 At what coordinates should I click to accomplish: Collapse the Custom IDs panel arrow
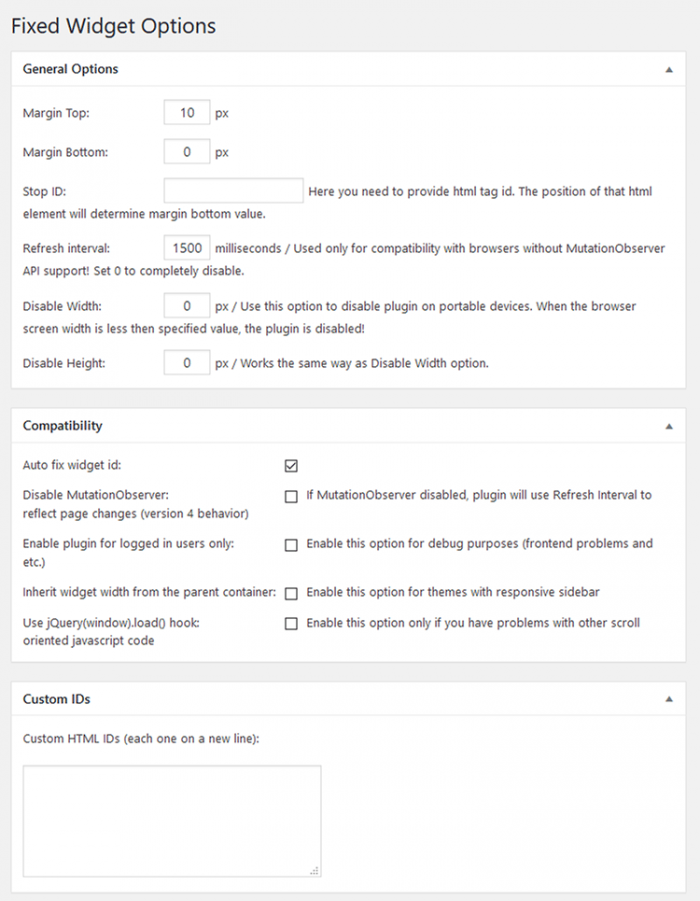pos(668,699)
